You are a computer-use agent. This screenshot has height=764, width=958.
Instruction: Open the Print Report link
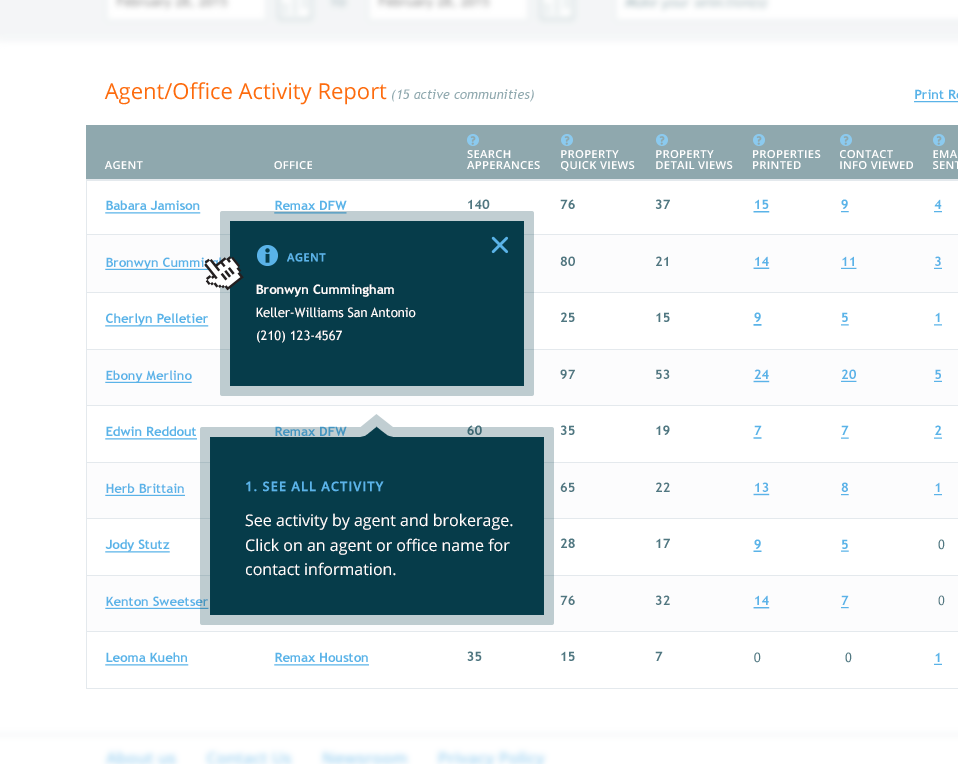[935, 94]
